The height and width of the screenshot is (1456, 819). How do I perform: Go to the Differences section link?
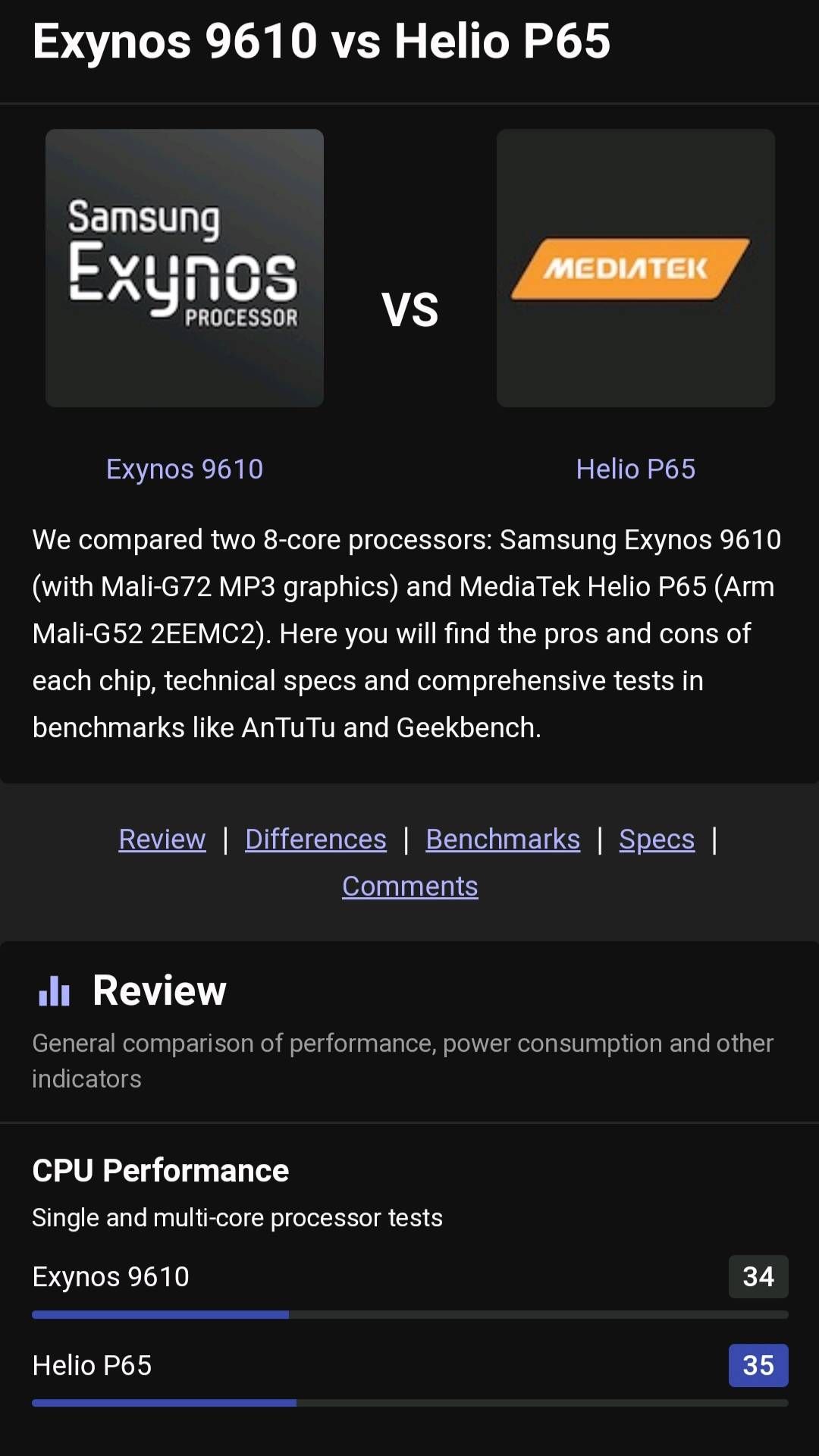(x=315, y=839)
